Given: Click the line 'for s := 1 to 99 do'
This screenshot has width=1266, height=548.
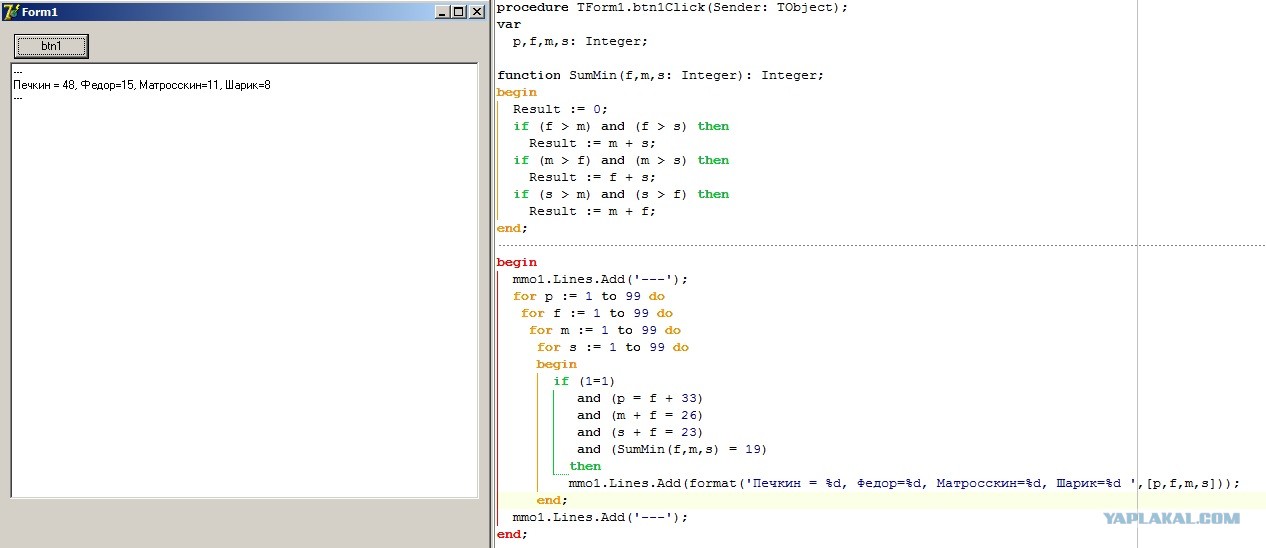Looking at the screenshot, I should click(613, 347).
